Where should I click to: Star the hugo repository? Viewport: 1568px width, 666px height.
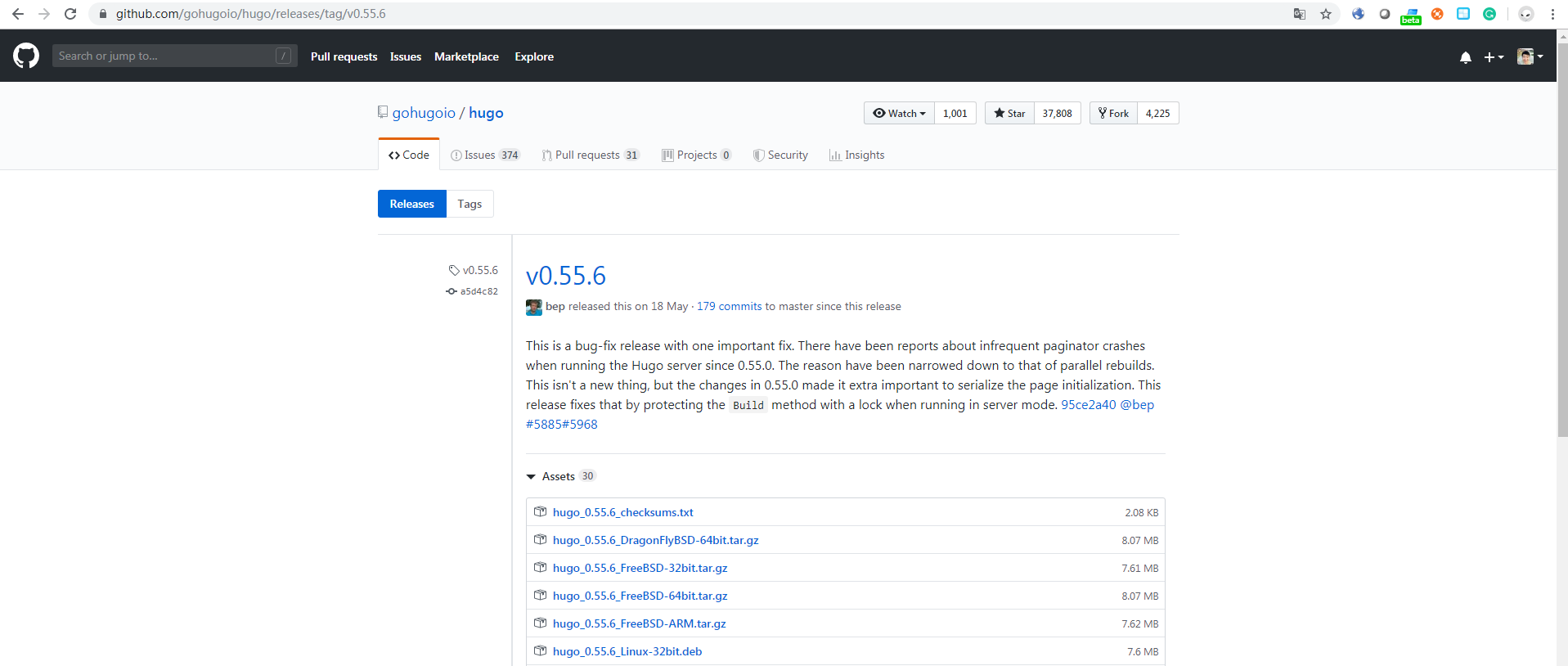click(1009, 113)
